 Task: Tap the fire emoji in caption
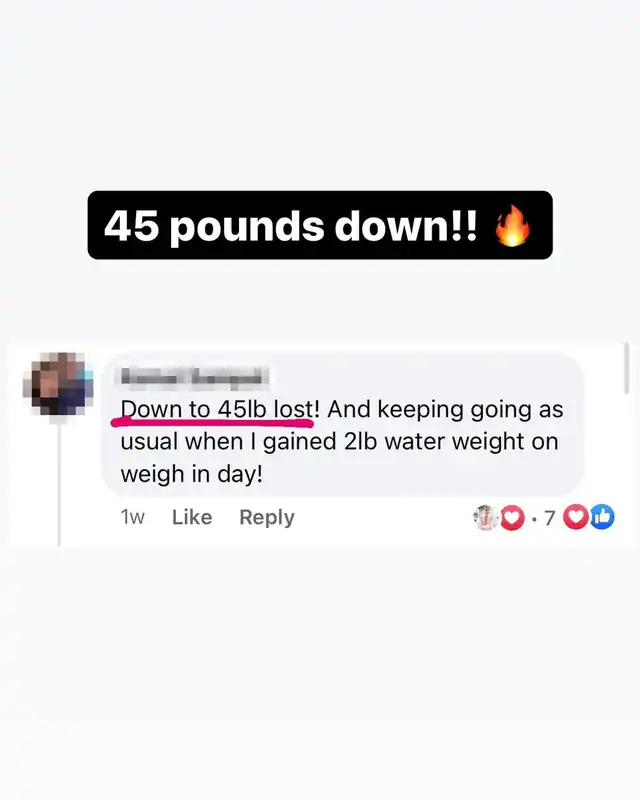[513, 226]
